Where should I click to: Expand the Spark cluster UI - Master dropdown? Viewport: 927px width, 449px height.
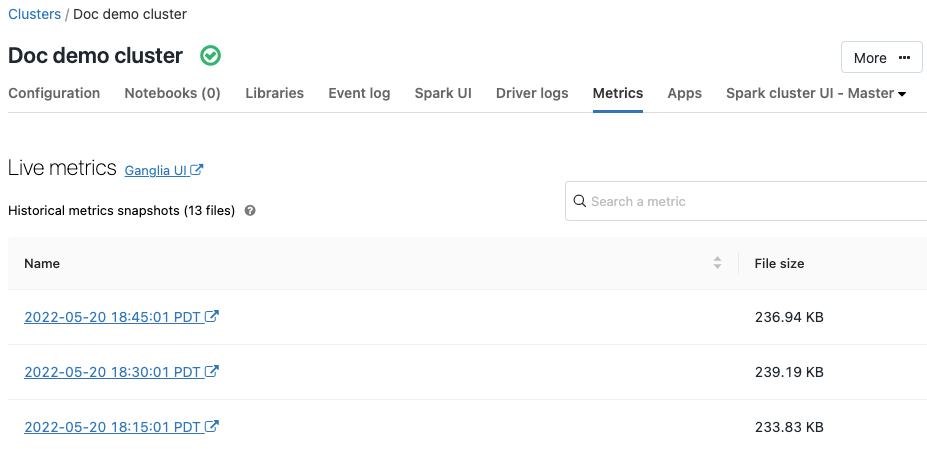(815, 93)
